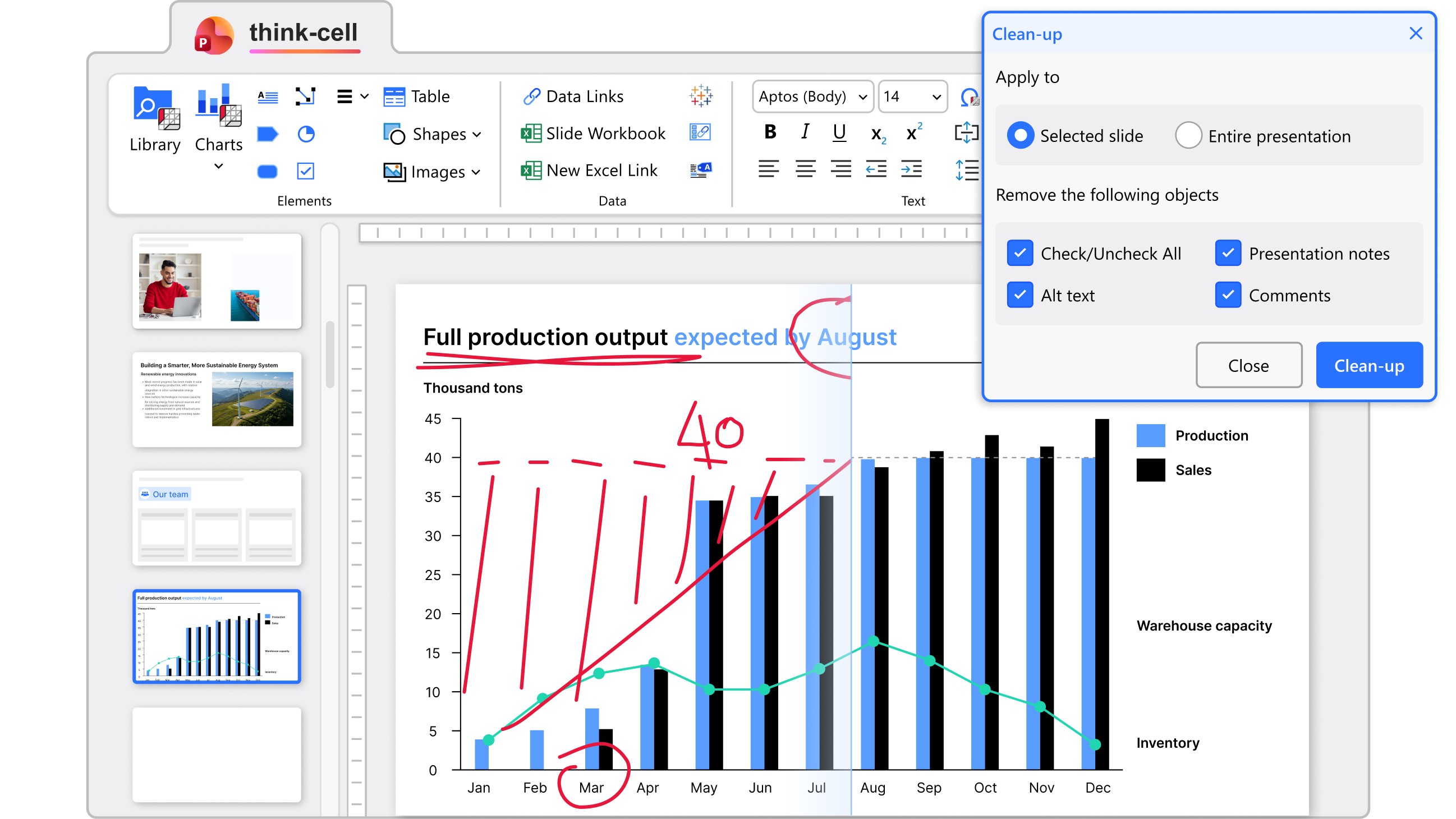Increase text indent
Image resolution: width=1456 pixels, height=819 pixels.
(x=911, y=169)
